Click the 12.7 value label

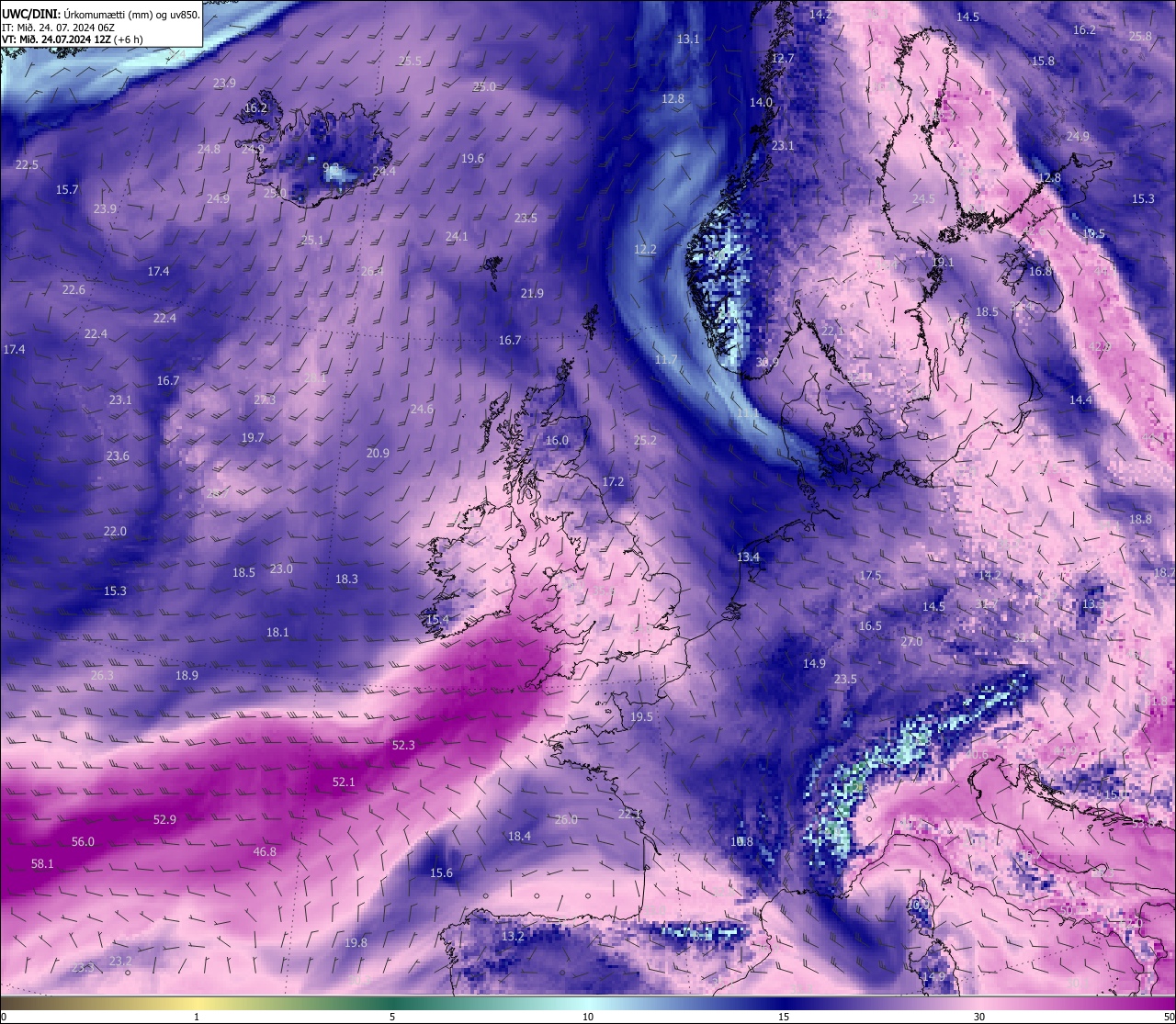pos(783,59)
